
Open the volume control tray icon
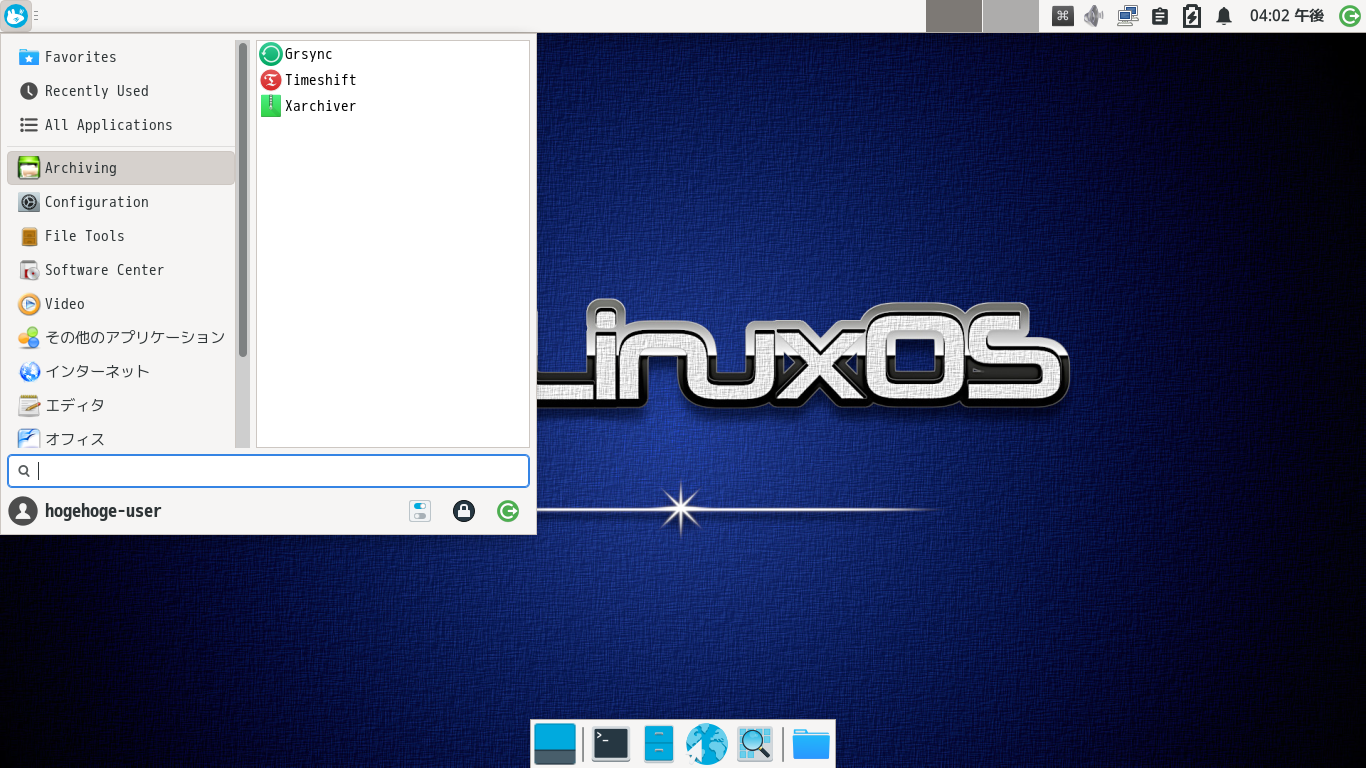1094,16
